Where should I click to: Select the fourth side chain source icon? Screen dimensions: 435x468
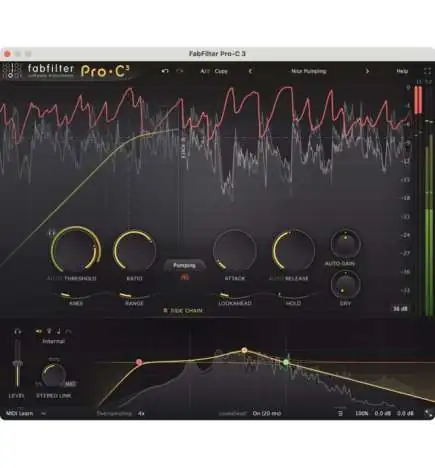coord(68,331)
